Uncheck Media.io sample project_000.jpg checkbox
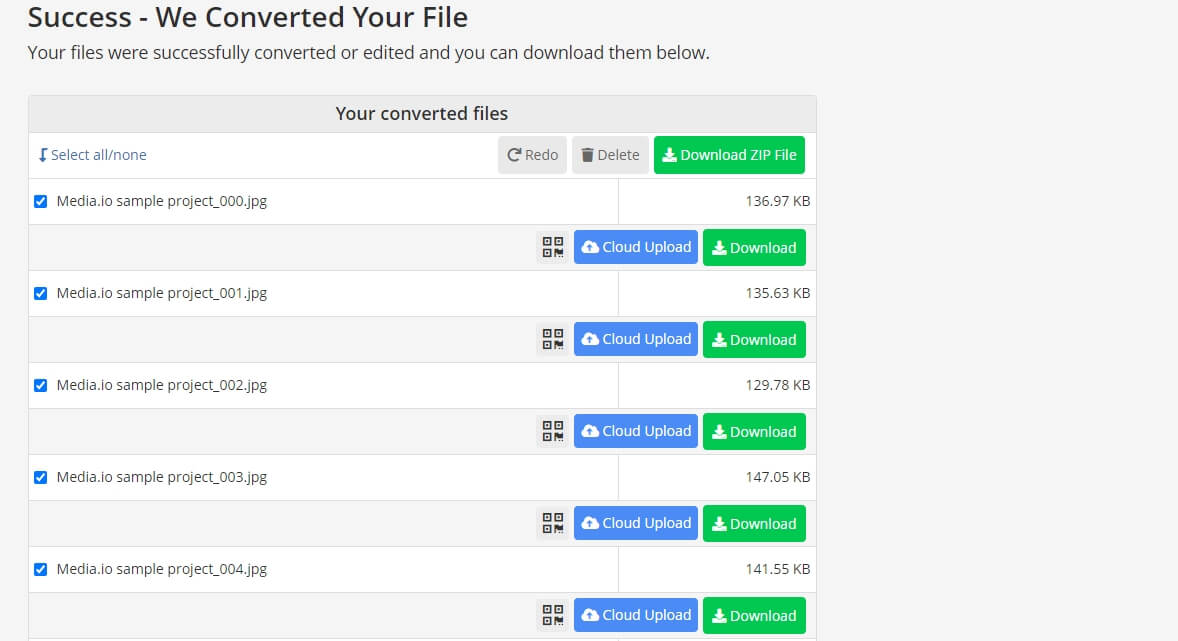The width and height of the screenshot is (1178, 641). click(41, 201)
